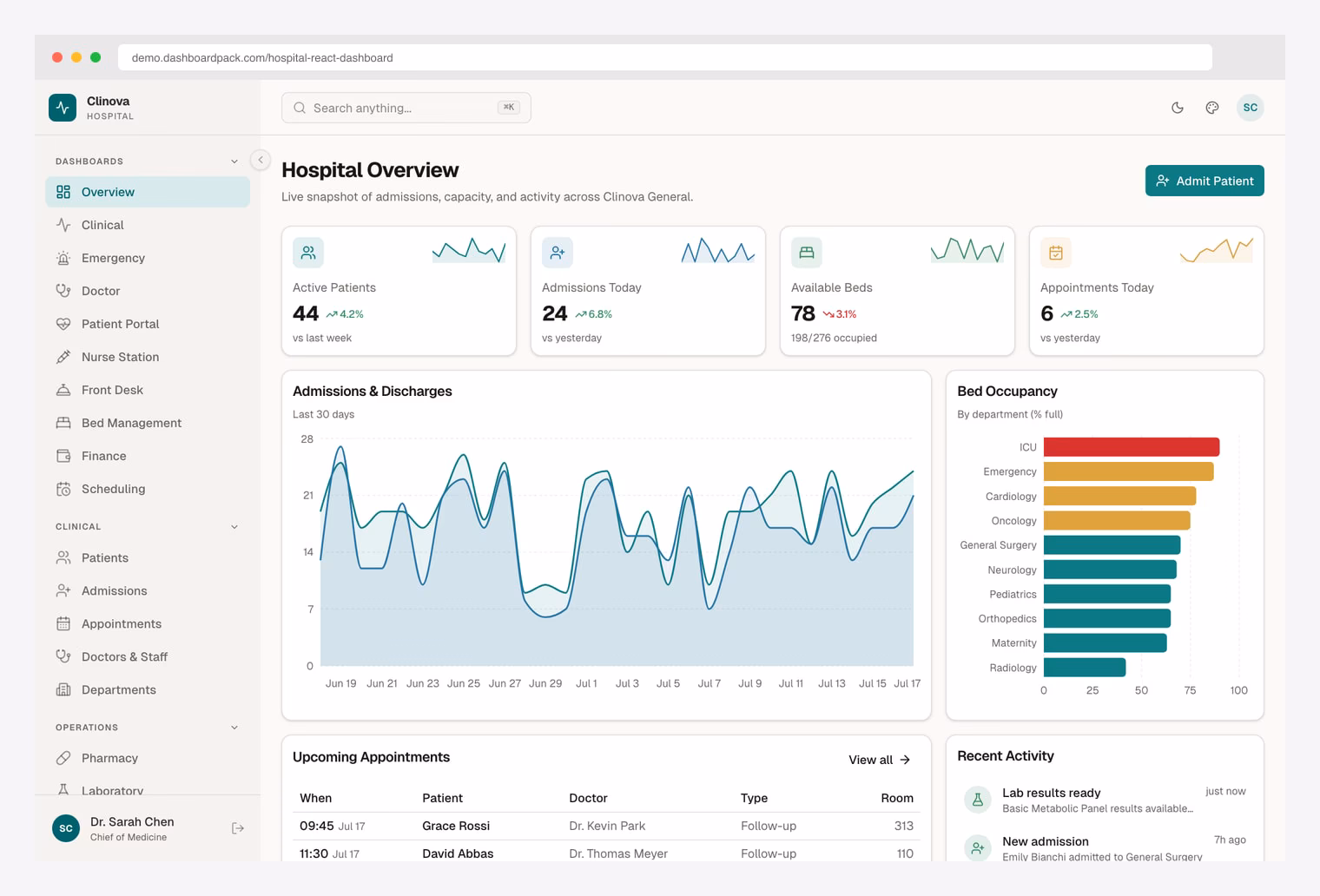Click the Admissions user-plus icon in sidebar
Screen dimensions: 1320x896
63,590
